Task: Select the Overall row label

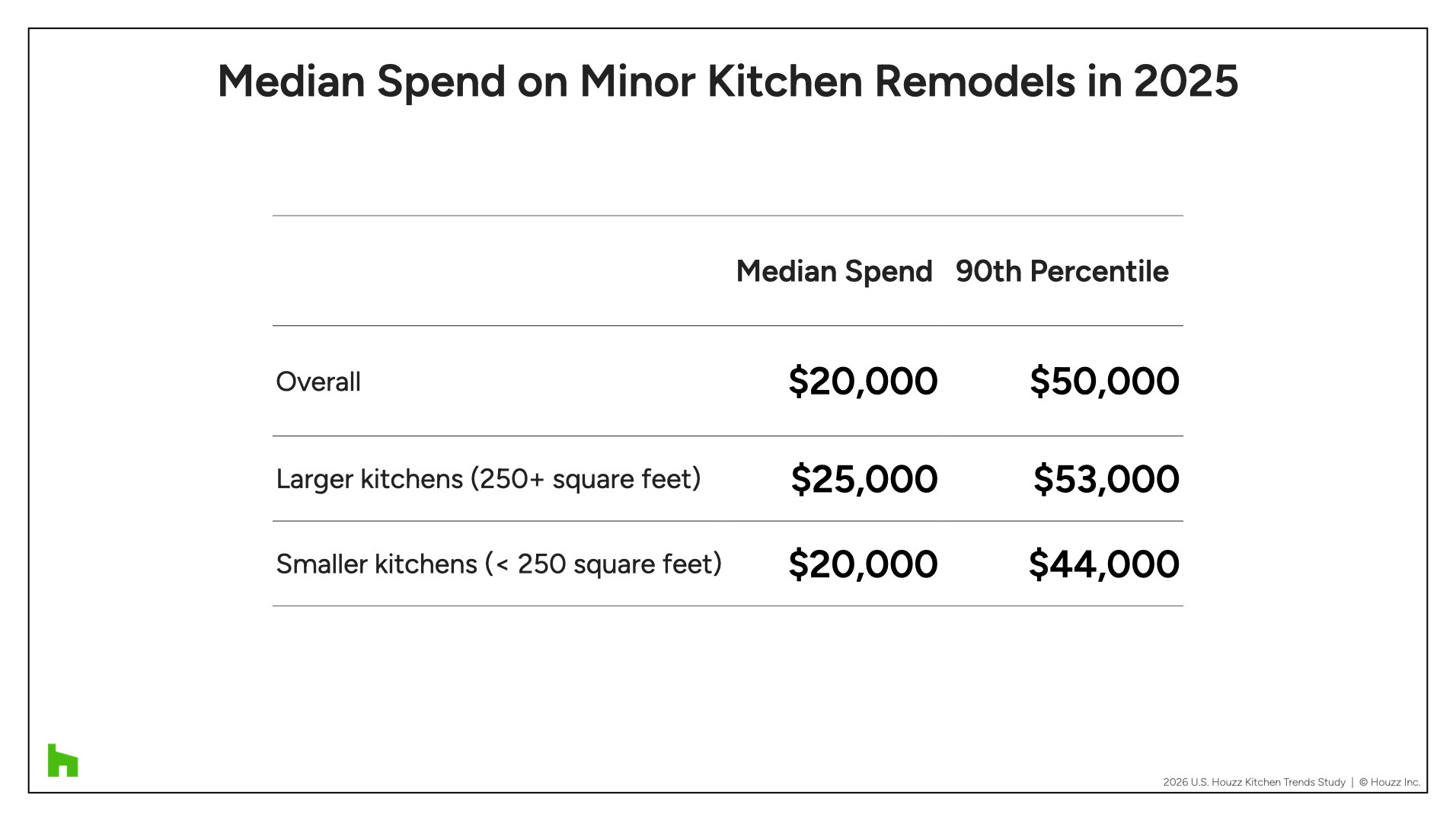Action: tap(318, 382)
